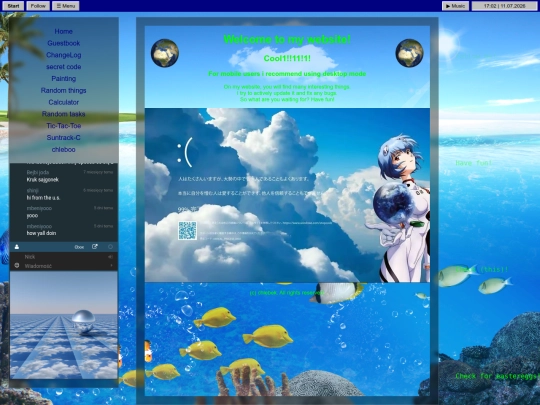Click 'Check for eastereggs!' text
This screenshot has width=540, height=405.
(497, 376)
